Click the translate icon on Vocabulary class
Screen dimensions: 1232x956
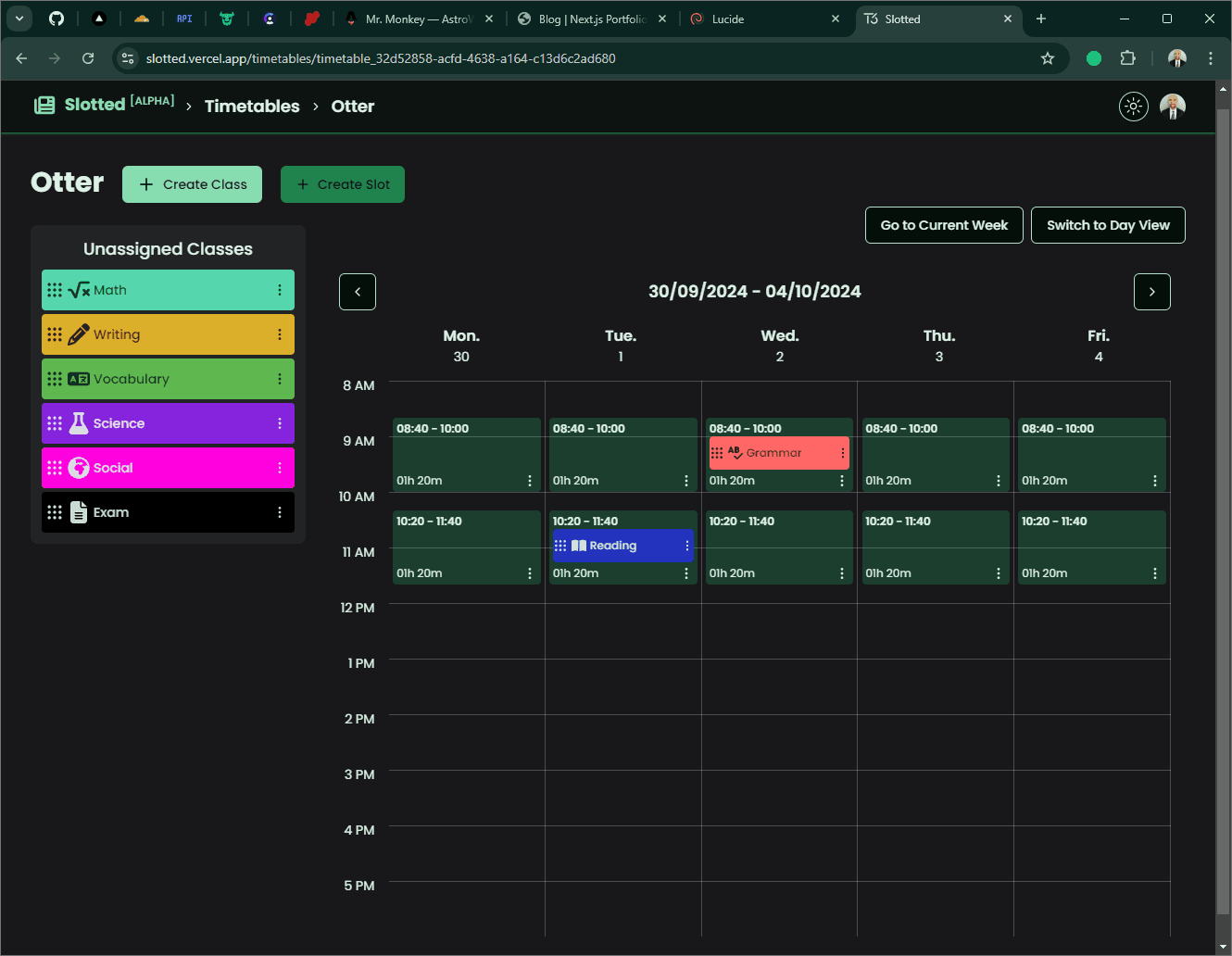coord(79,379)
